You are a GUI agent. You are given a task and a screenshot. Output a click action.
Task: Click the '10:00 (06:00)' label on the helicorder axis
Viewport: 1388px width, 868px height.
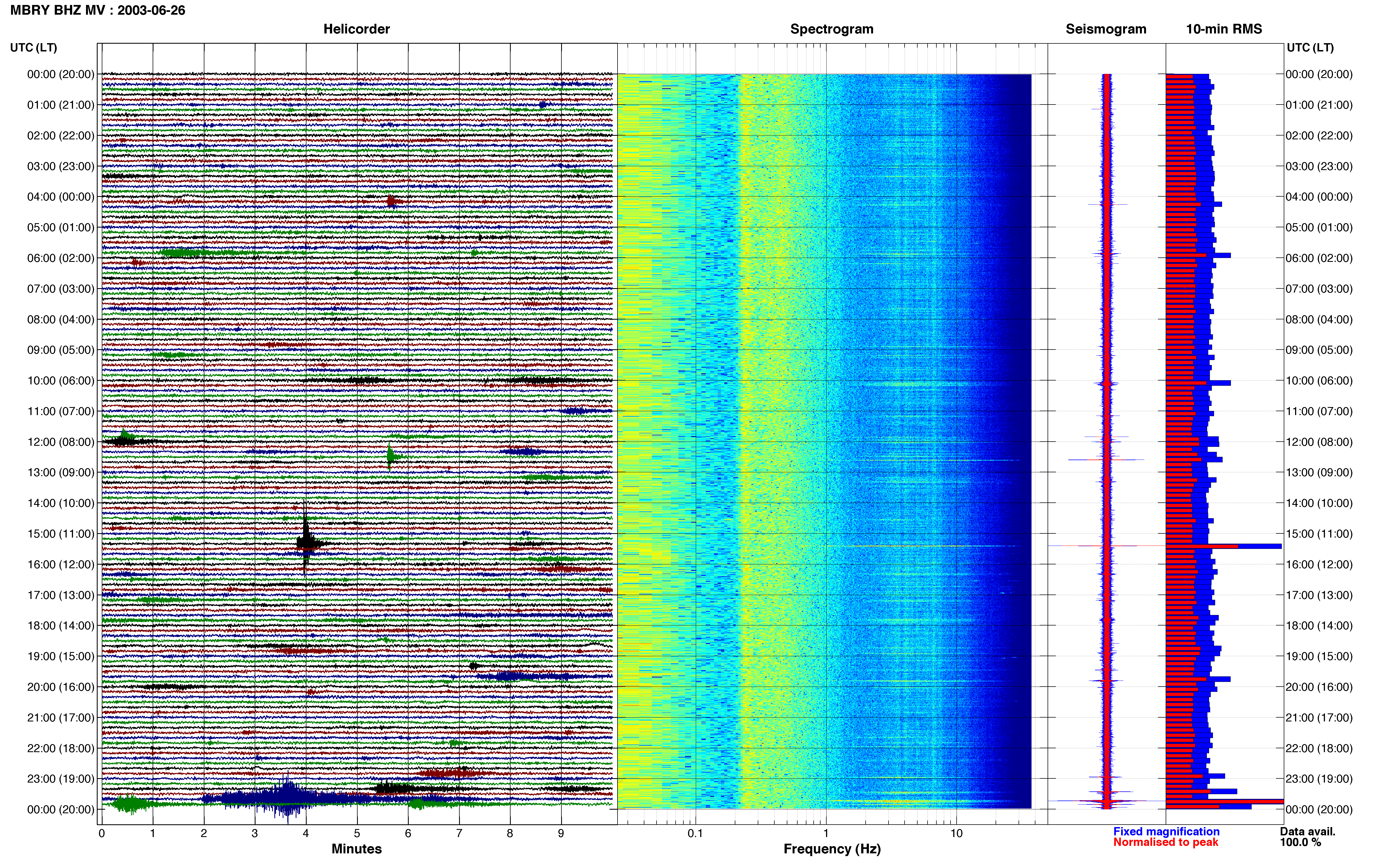(x=60, y=380)
